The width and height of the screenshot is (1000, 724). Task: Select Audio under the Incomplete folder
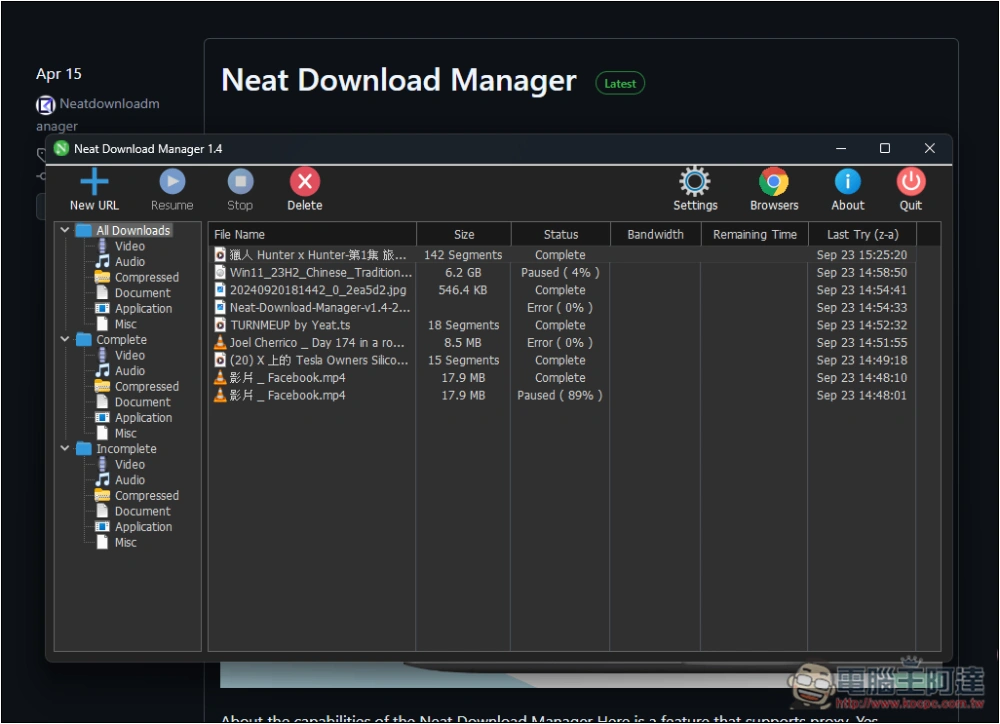[x=129, y=480]
